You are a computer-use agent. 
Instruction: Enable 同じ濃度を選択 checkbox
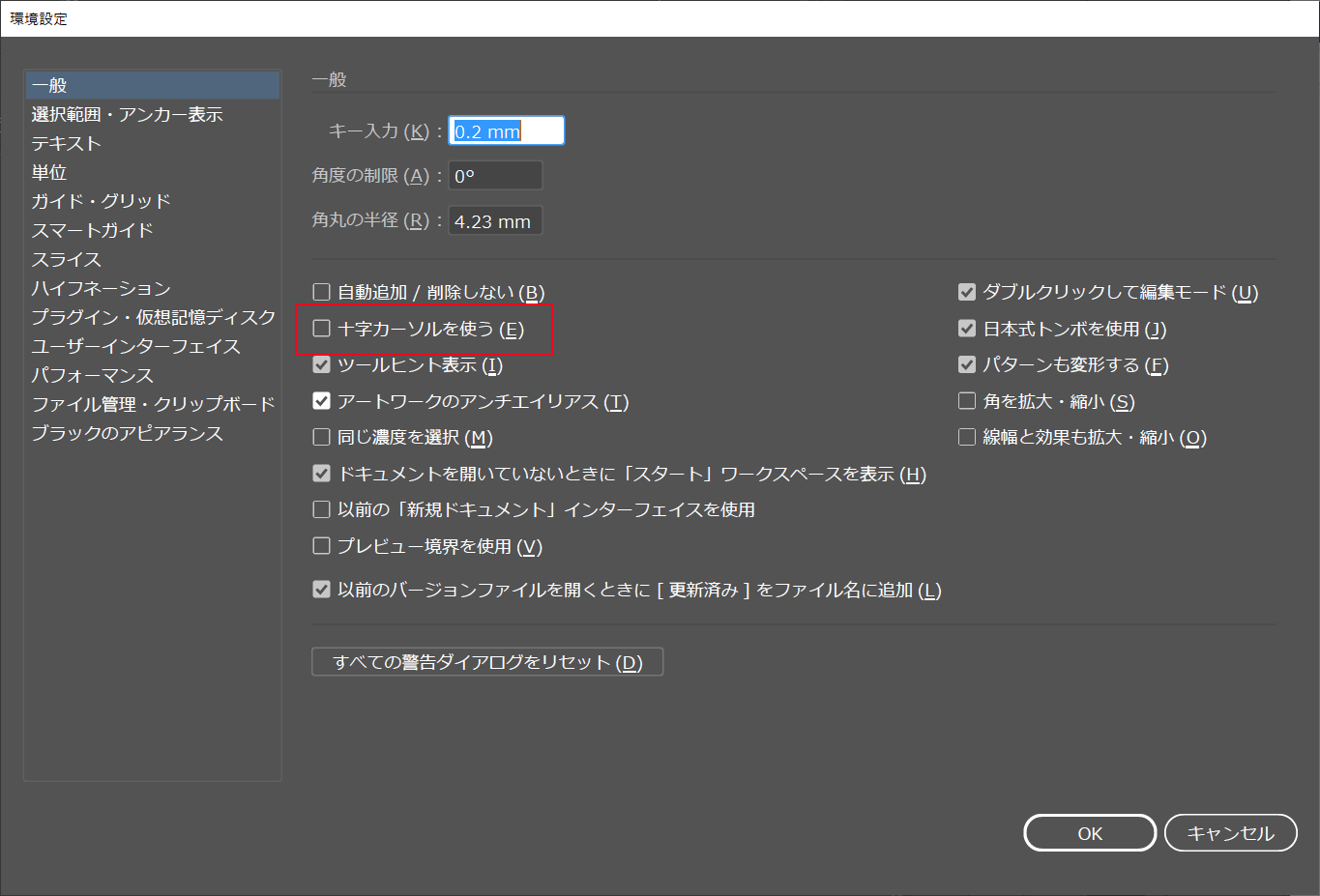(322, 438)
